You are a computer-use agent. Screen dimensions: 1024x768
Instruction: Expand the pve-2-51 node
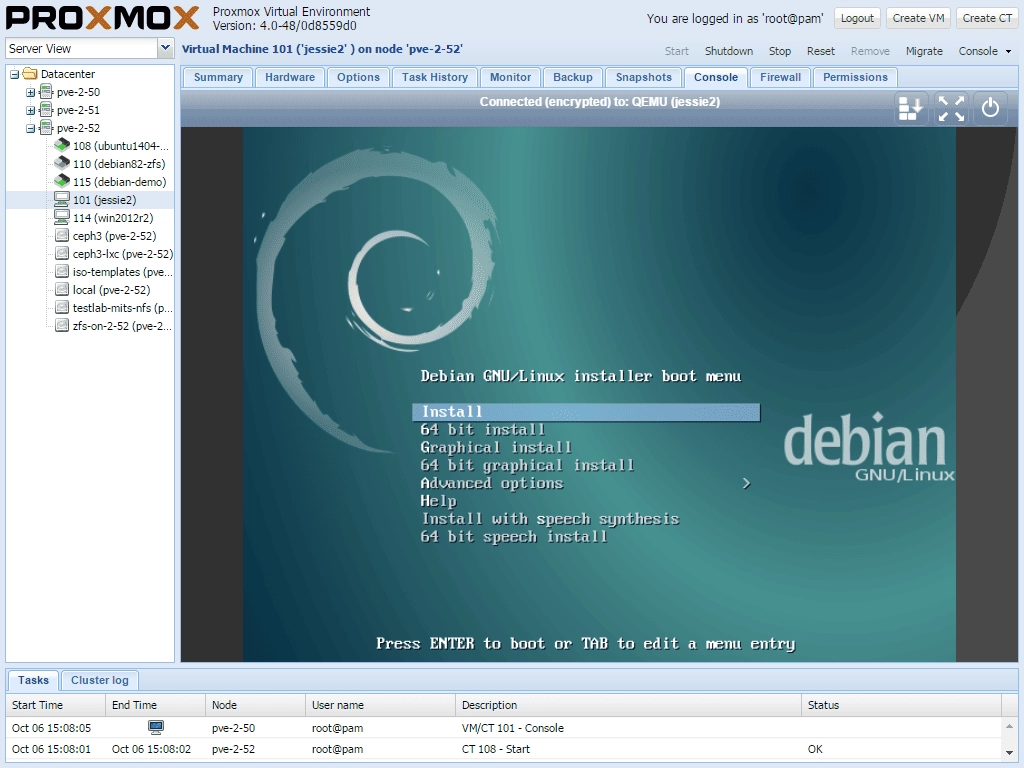(x=30, y=110)
